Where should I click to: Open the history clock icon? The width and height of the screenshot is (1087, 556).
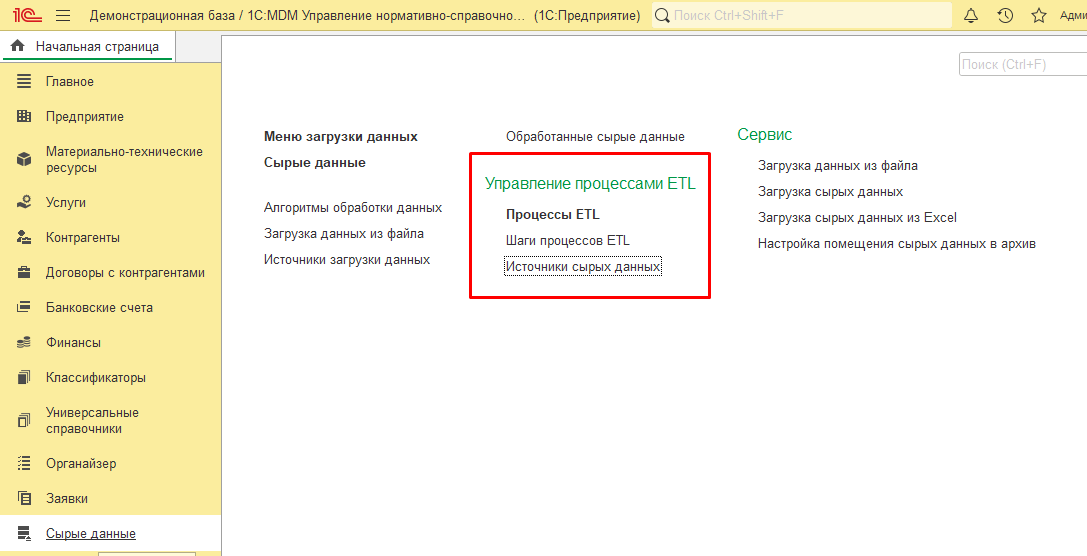coord(1005,15)
